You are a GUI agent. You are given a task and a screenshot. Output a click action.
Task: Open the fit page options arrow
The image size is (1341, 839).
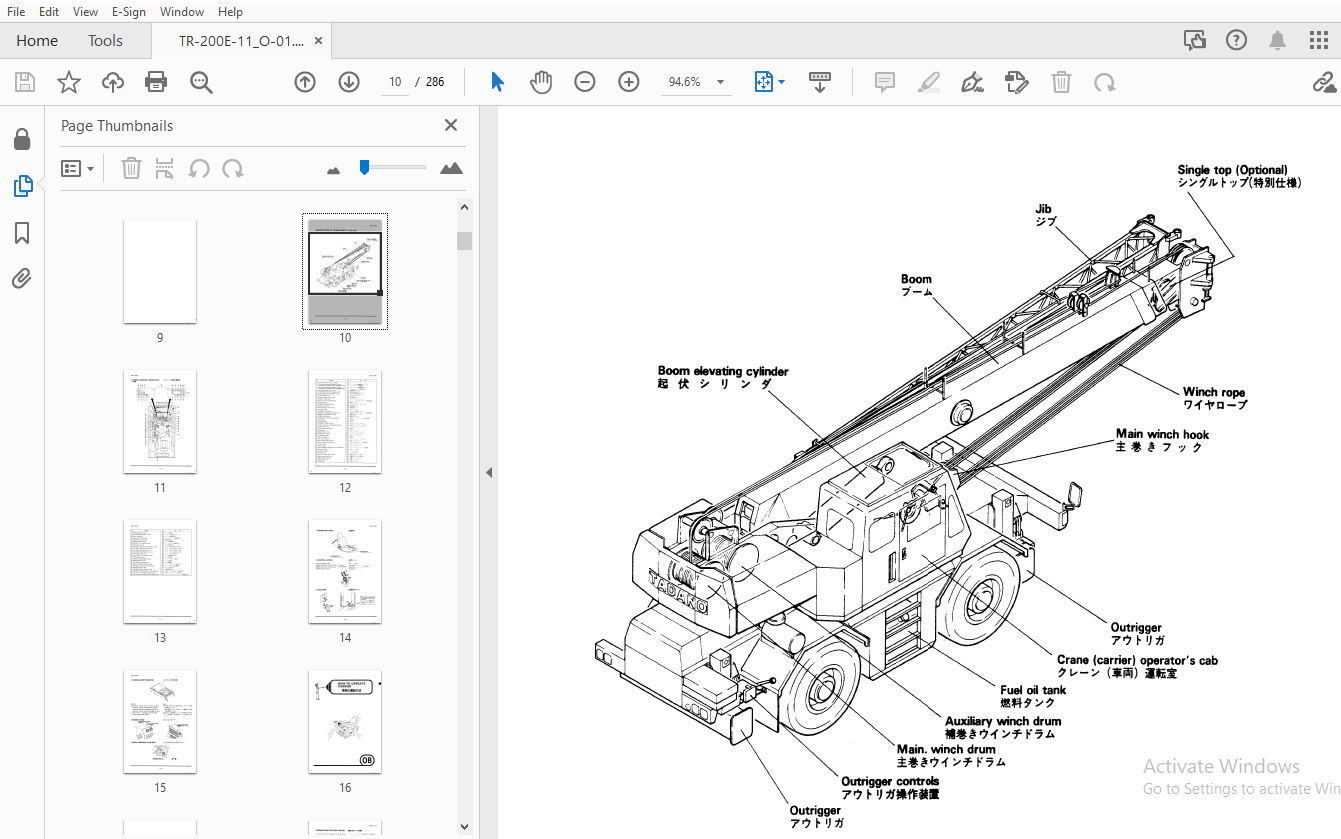click(782, 82)
